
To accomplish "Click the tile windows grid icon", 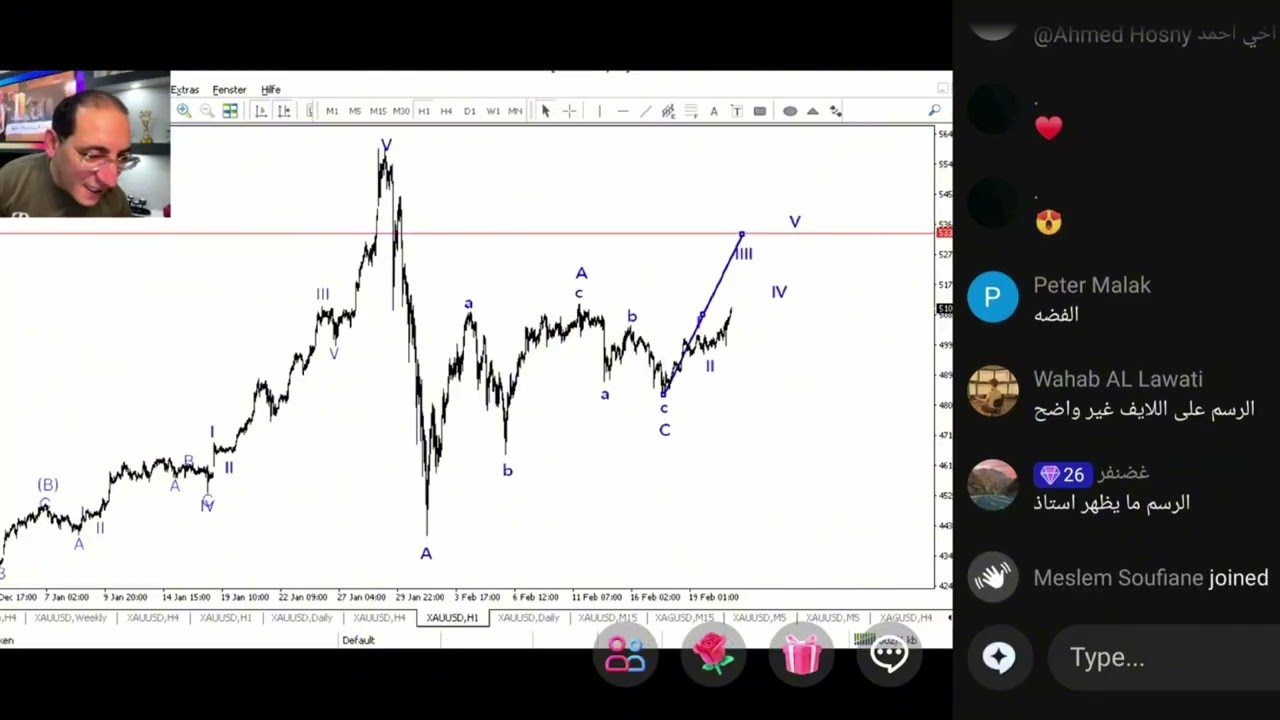I will click(x=230, y=111).
